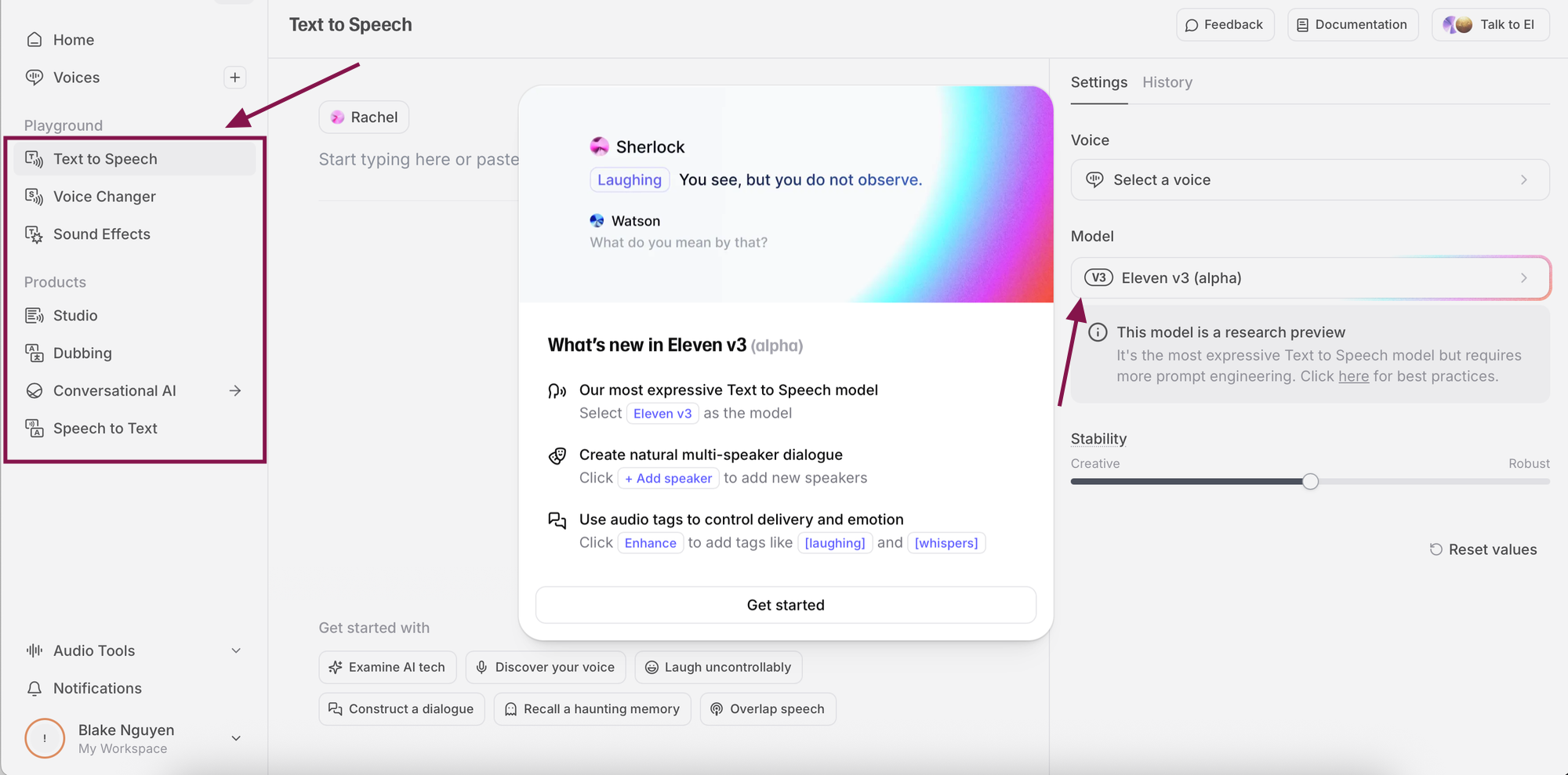Screen dimensions: 1568x775
Task: Expand the Audio Tools section chevron
Action: (236, 650)
